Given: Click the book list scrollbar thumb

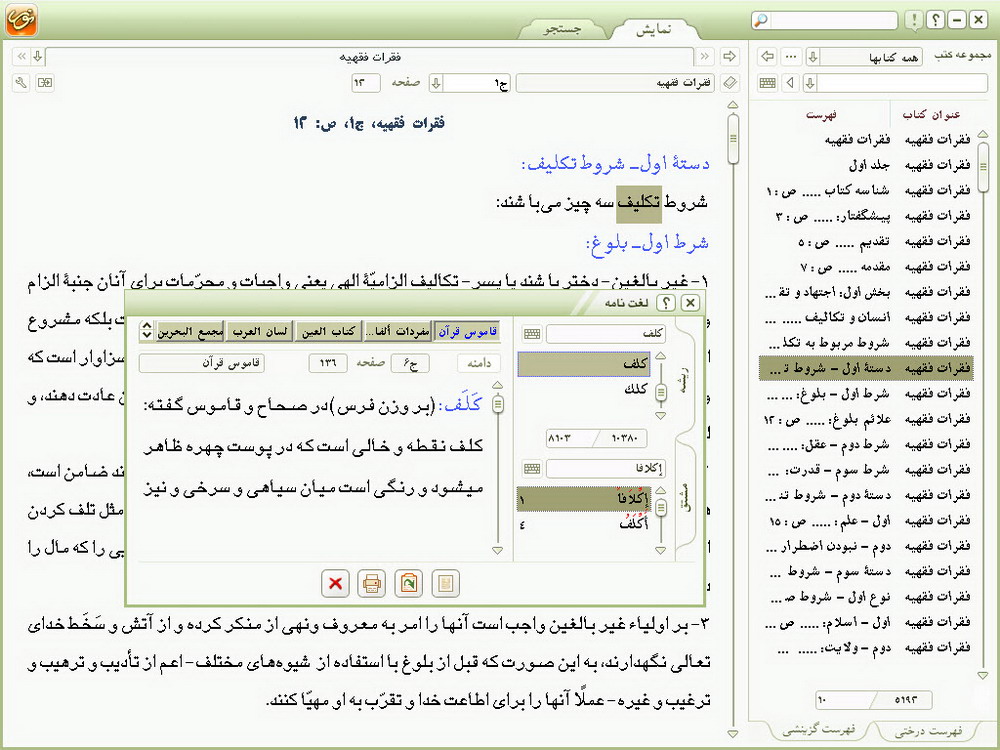Looking at the screenshot, I should (983, 167).
